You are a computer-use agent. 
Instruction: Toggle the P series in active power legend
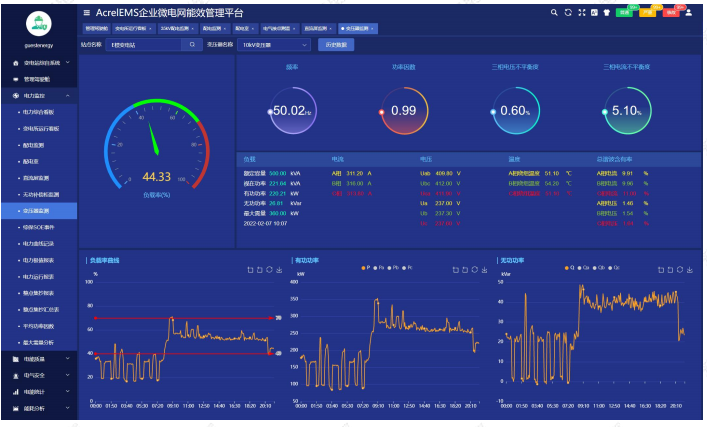tap(366, 268)
